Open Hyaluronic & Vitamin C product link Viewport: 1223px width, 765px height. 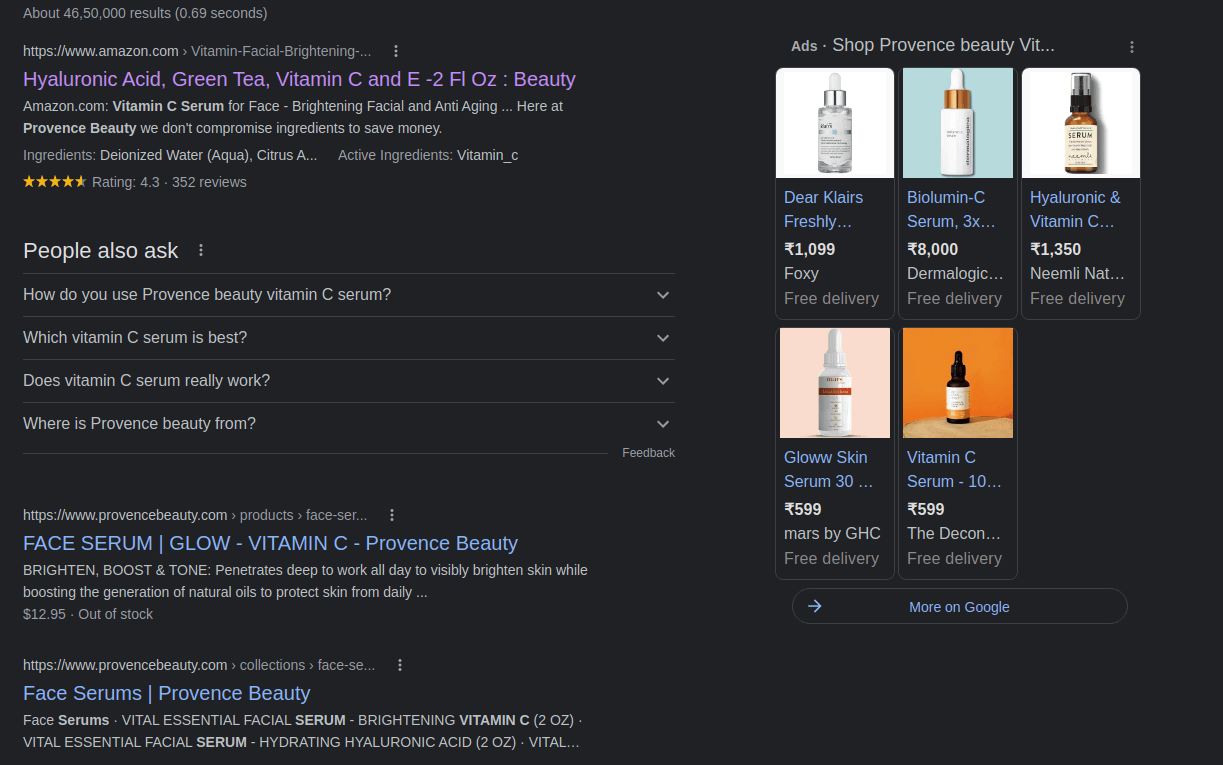tap(1075, 209)
